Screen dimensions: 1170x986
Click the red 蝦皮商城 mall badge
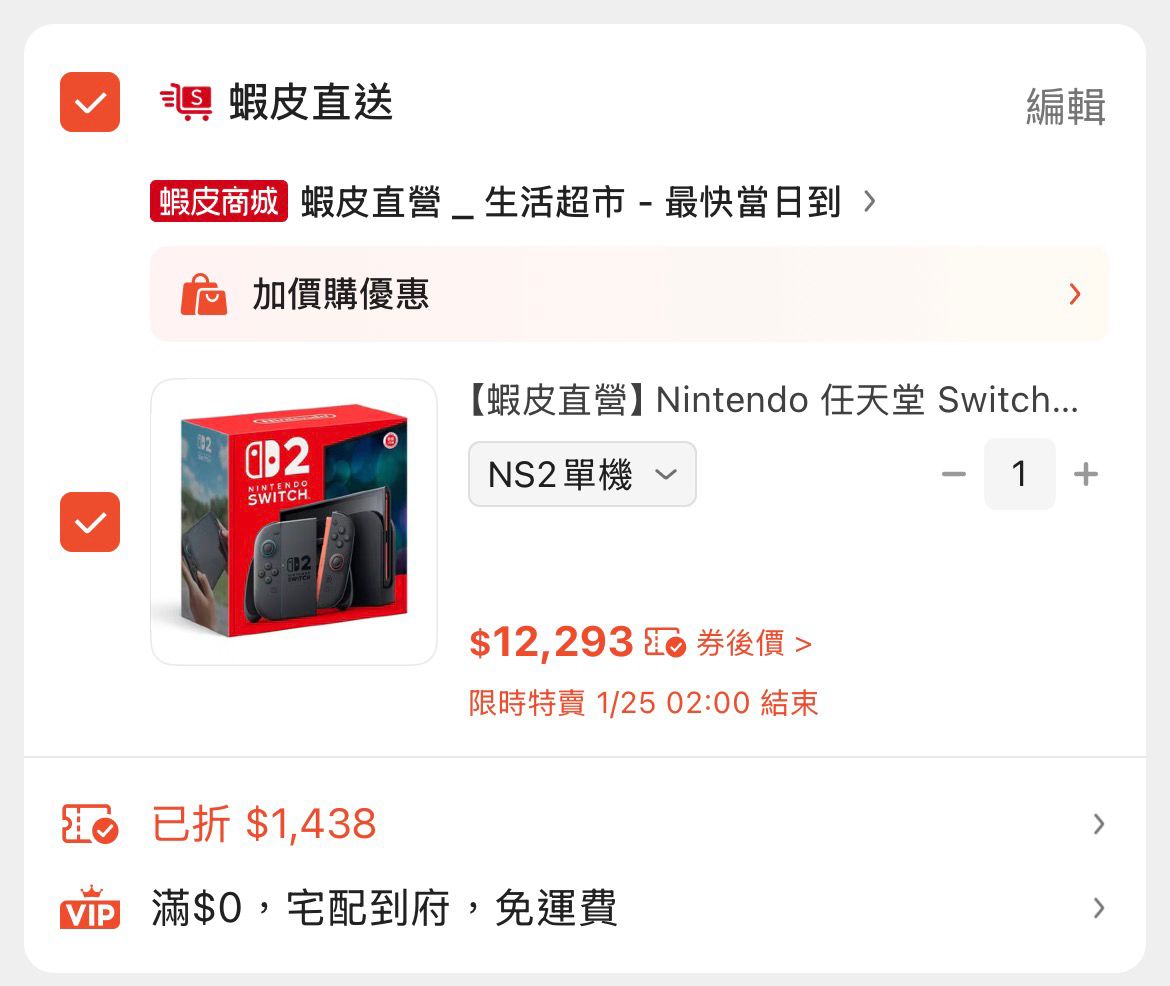coord(219,202)
